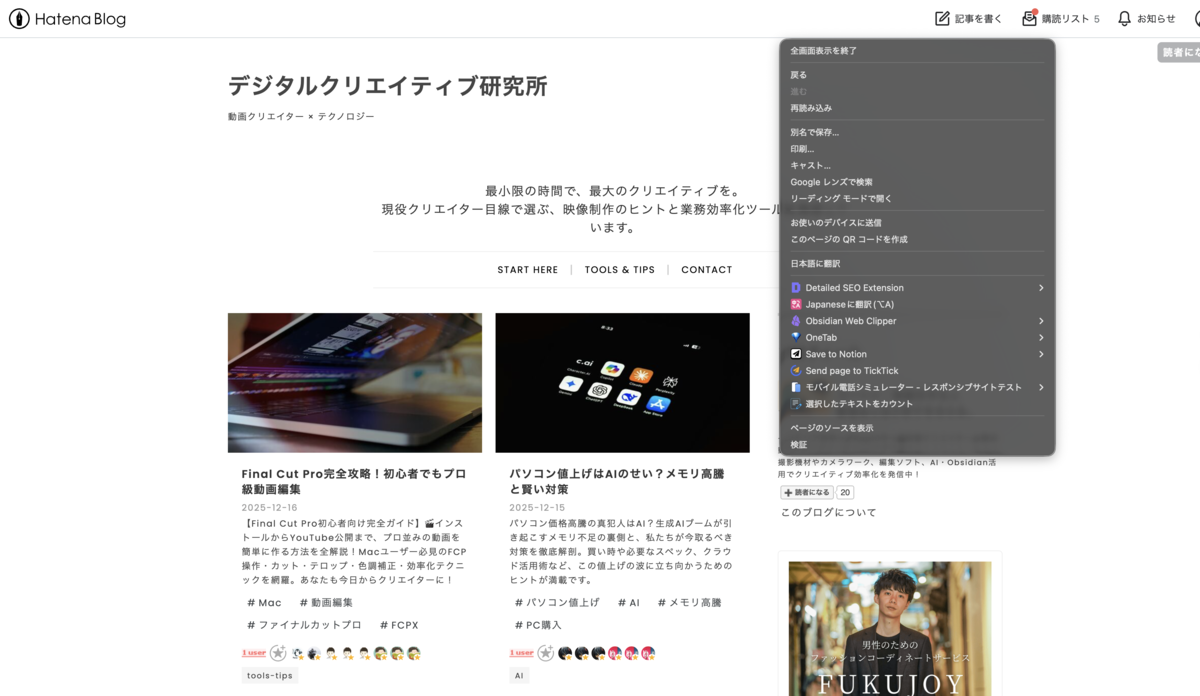
Task: Click the 読者になる button
Action: [806, 491]
